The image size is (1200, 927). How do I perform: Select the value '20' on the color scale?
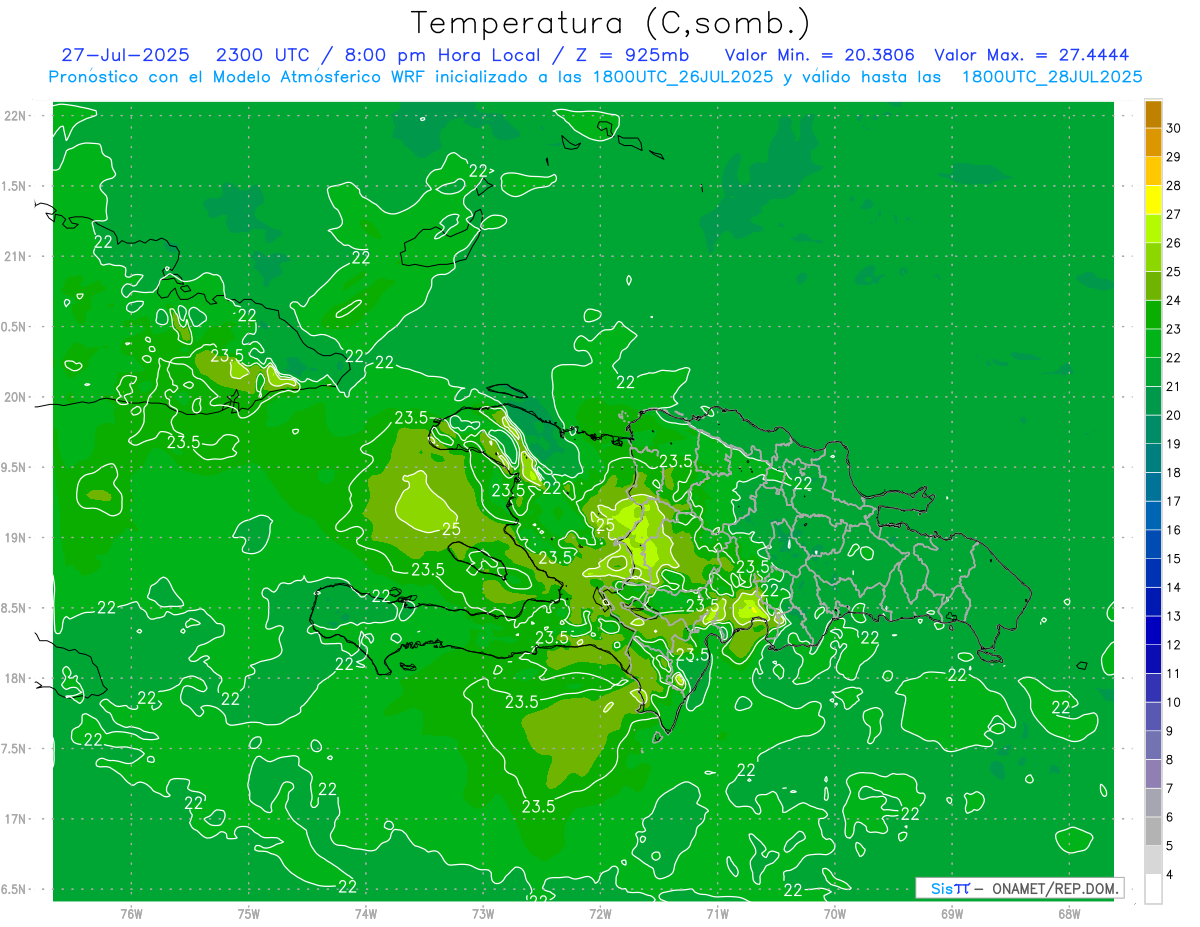1174,415
